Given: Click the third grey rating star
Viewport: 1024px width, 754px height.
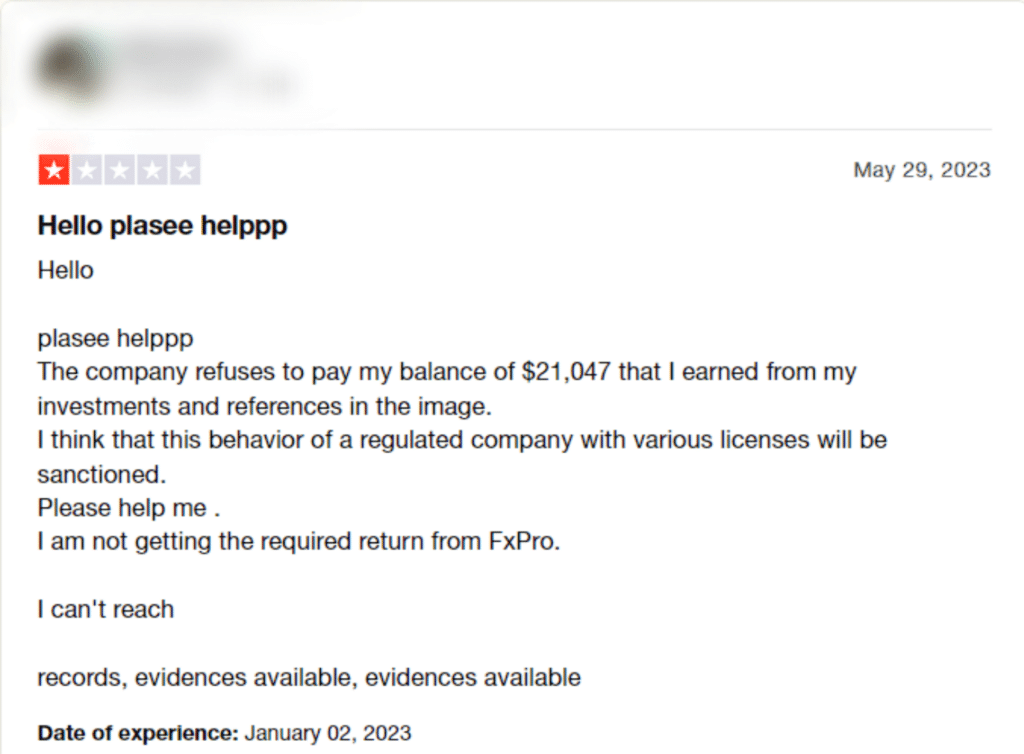Looking at the screenshot, I should coord(120,170).
